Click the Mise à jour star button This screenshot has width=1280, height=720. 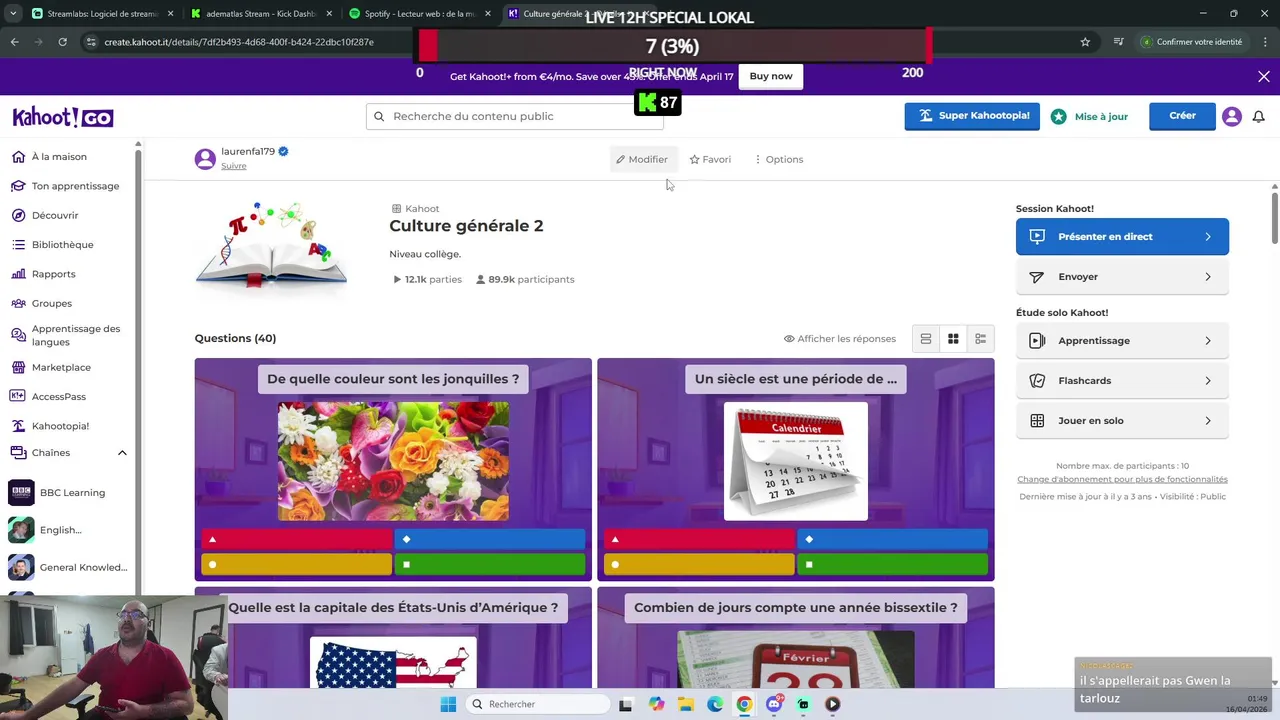click(1090, 116)
